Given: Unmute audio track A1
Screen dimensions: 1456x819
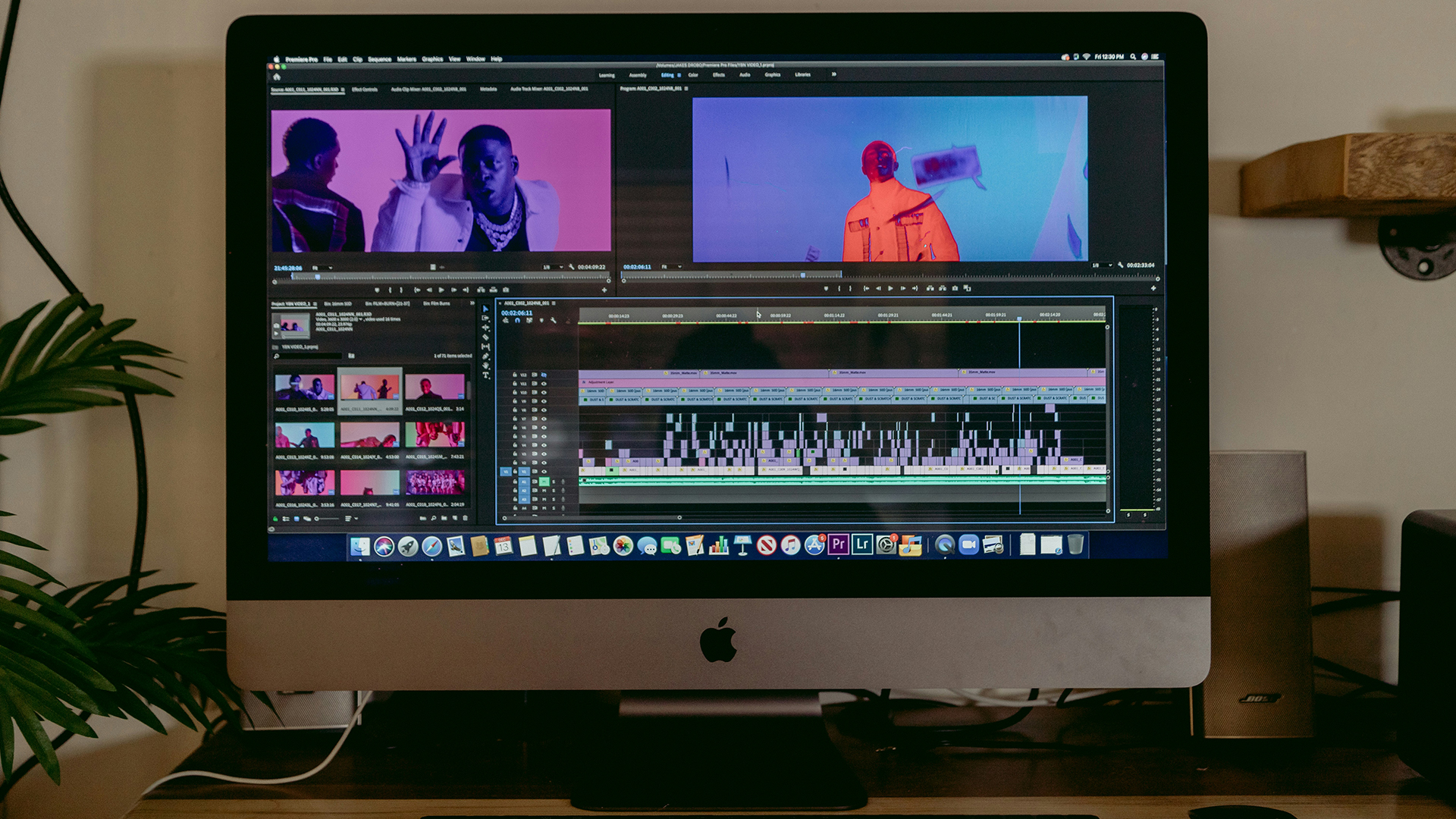Looking at the screenshot, I should click(544, 482).
